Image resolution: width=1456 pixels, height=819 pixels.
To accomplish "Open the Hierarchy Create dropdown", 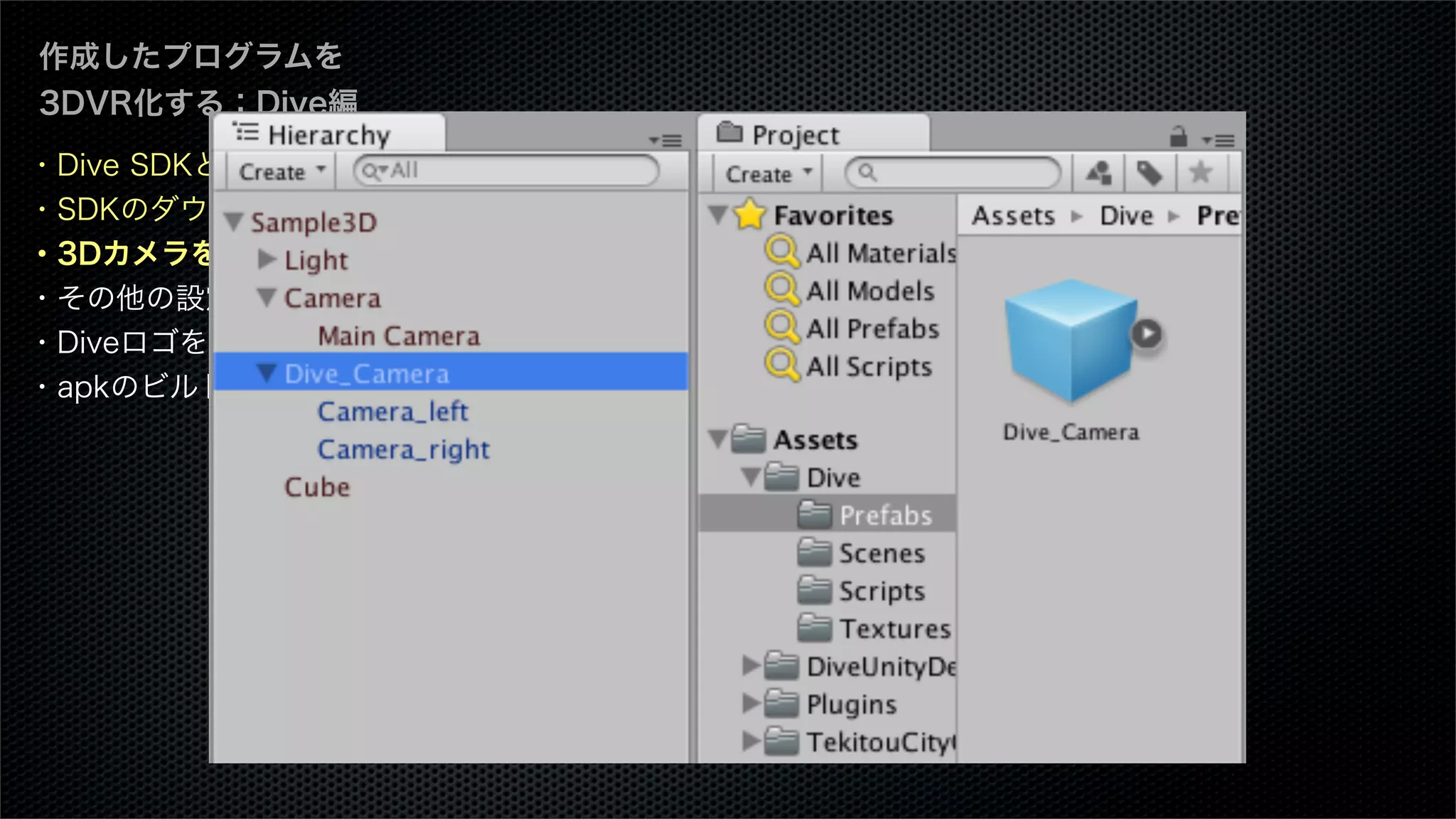I will point(282,171).
